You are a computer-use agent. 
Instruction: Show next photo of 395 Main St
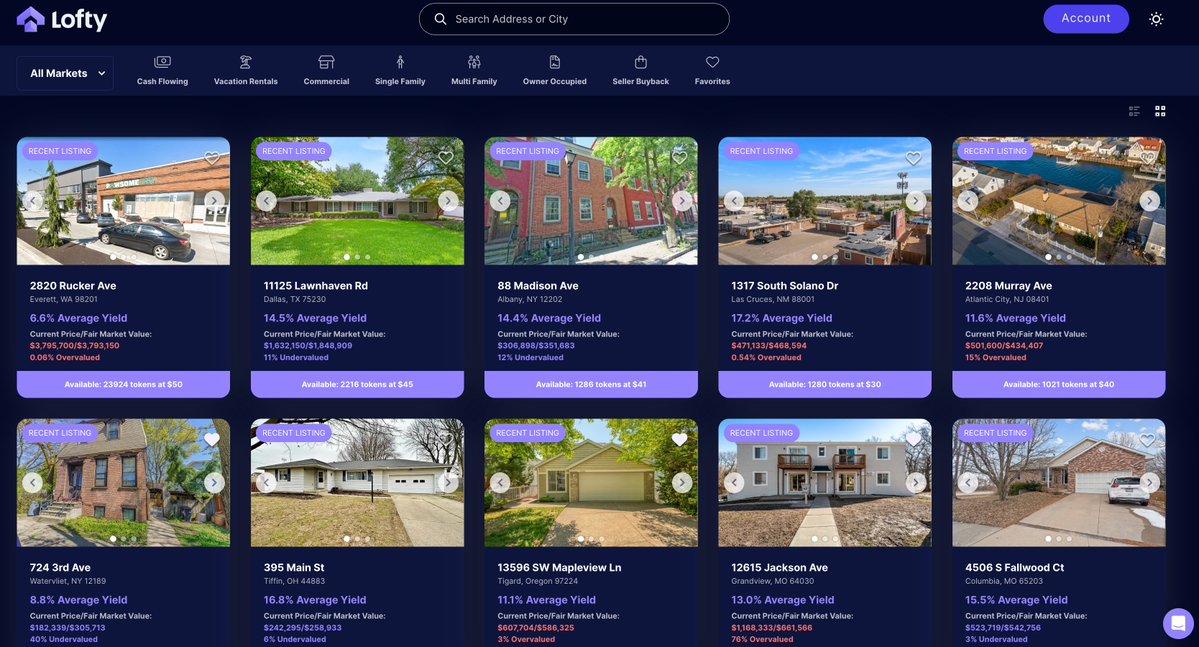pos(448,483)
